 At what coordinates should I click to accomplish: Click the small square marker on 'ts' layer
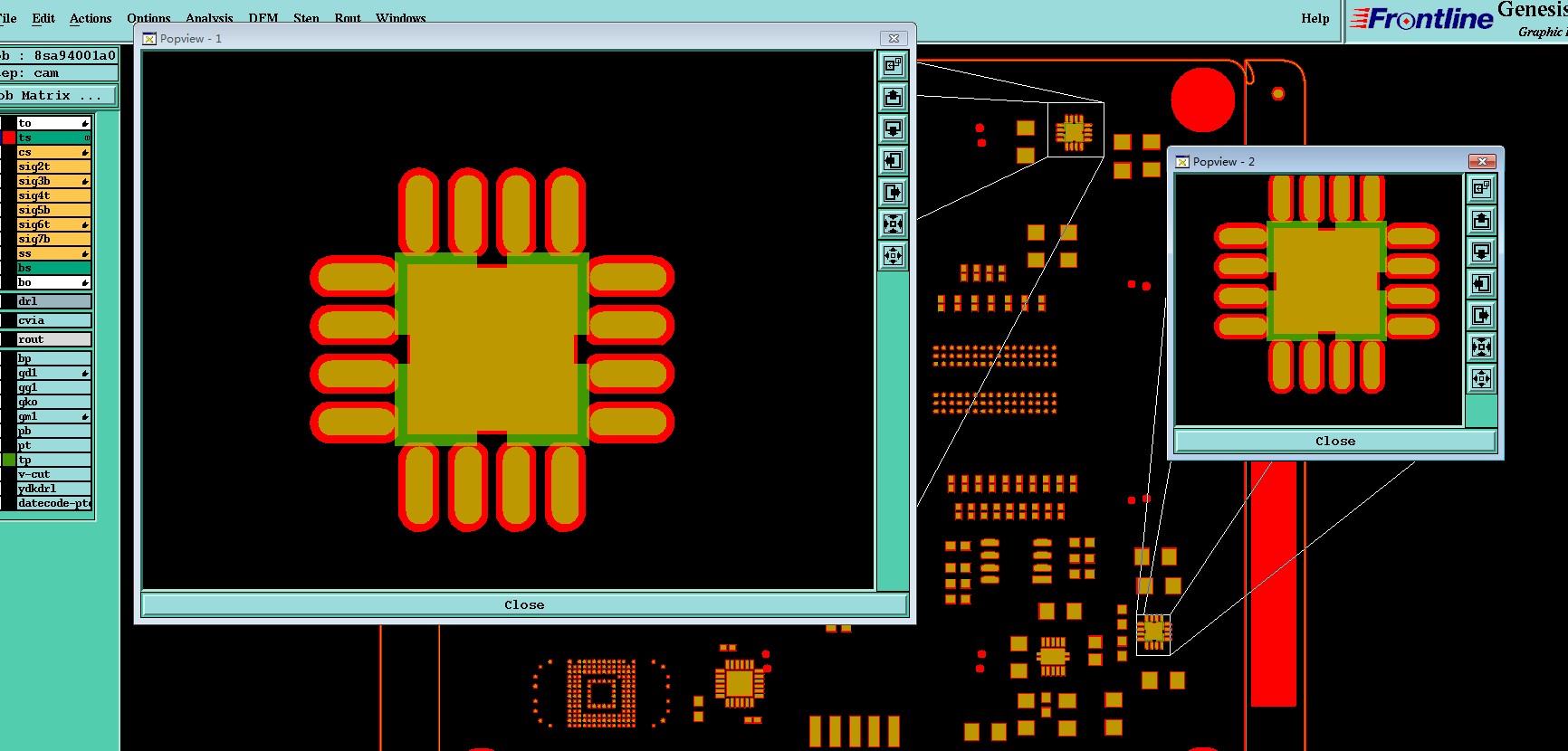click(87, 138)
